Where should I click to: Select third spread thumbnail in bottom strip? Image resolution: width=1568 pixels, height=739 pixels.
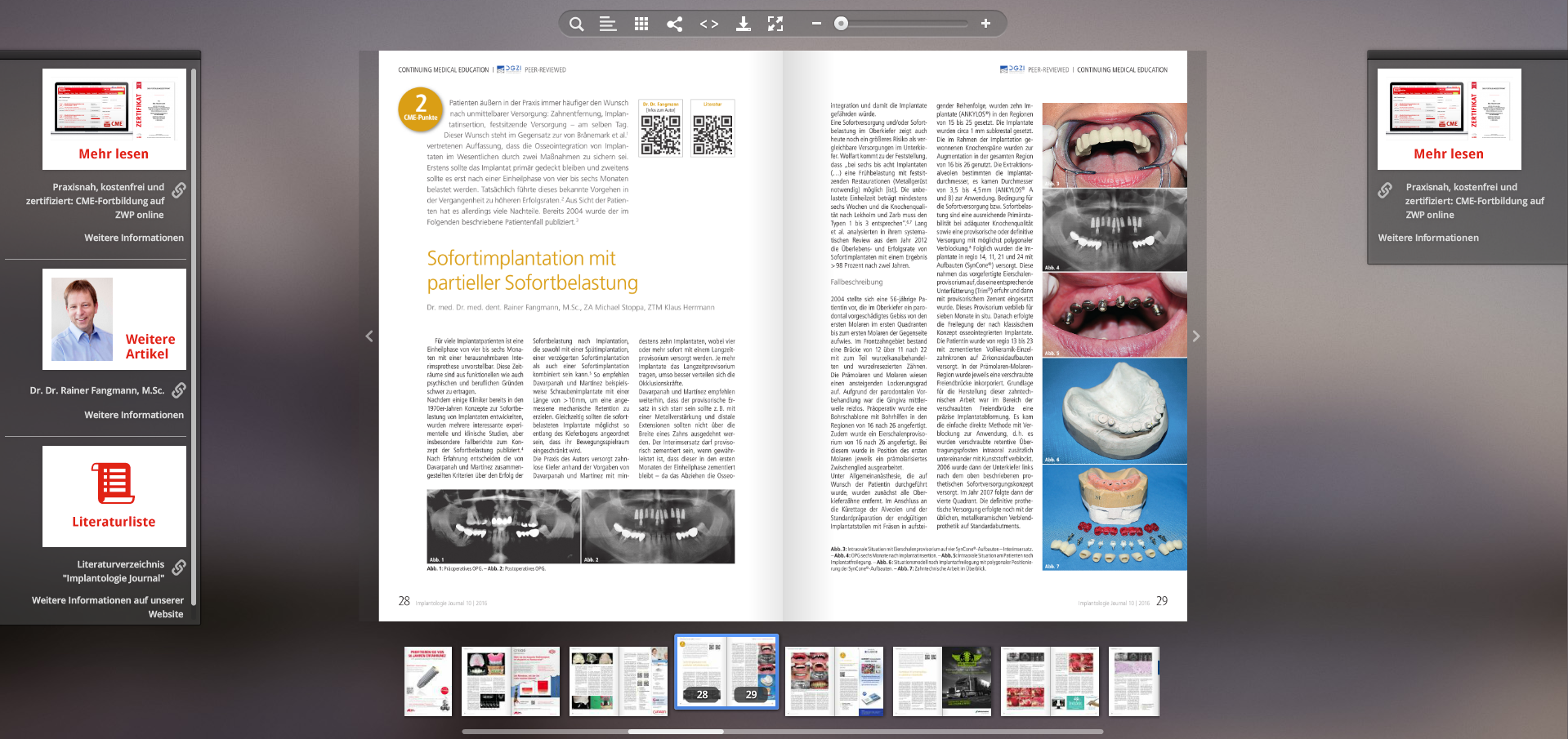(x=619, y=682)
